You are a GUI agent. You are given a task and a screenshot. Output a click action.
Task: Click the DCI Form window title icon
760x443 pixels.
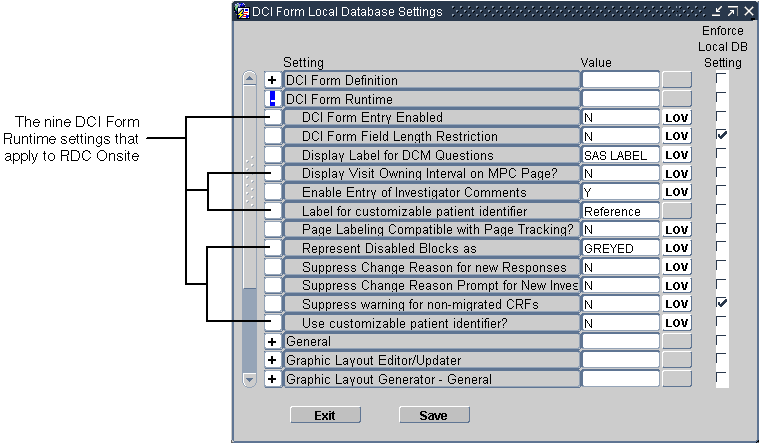[x=242, y=11]
